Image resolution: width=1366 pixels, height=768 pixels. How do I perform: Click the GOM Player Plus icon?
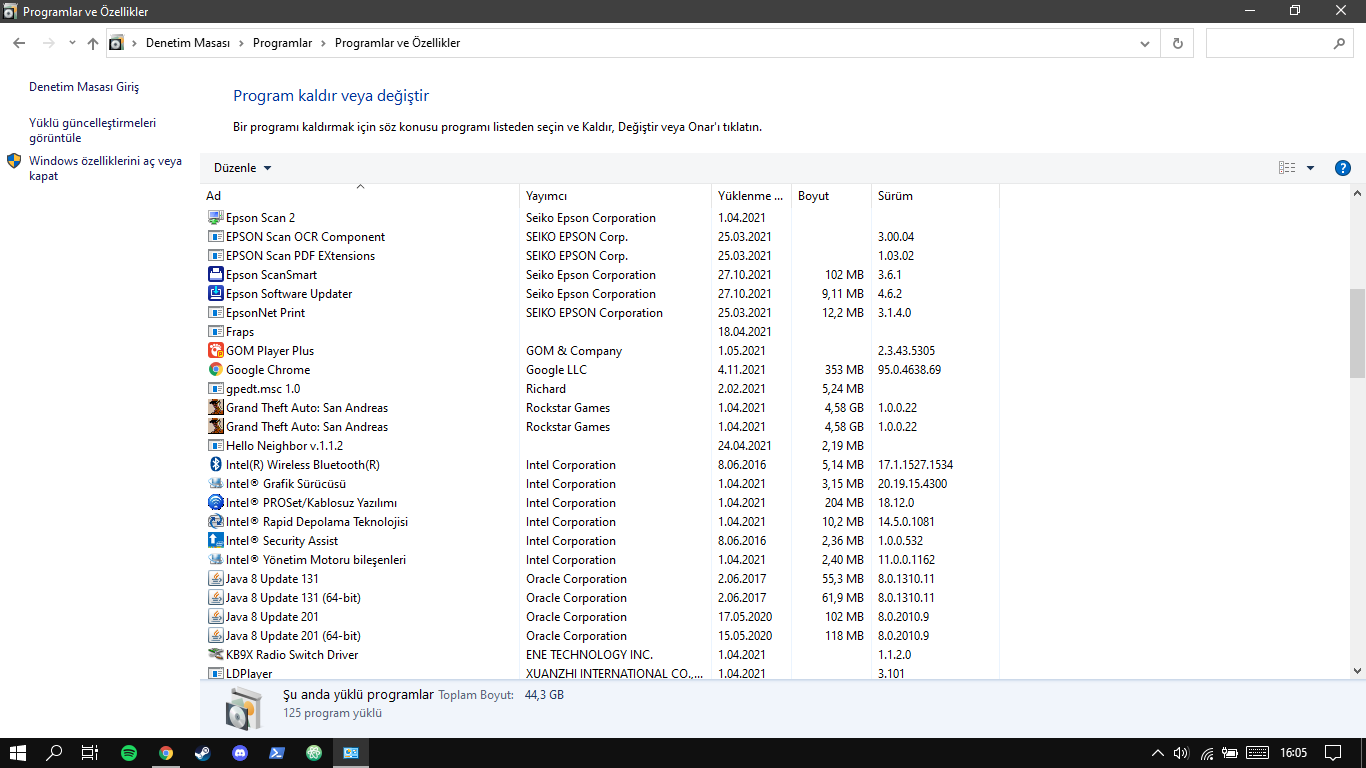[x=215, y=351]
